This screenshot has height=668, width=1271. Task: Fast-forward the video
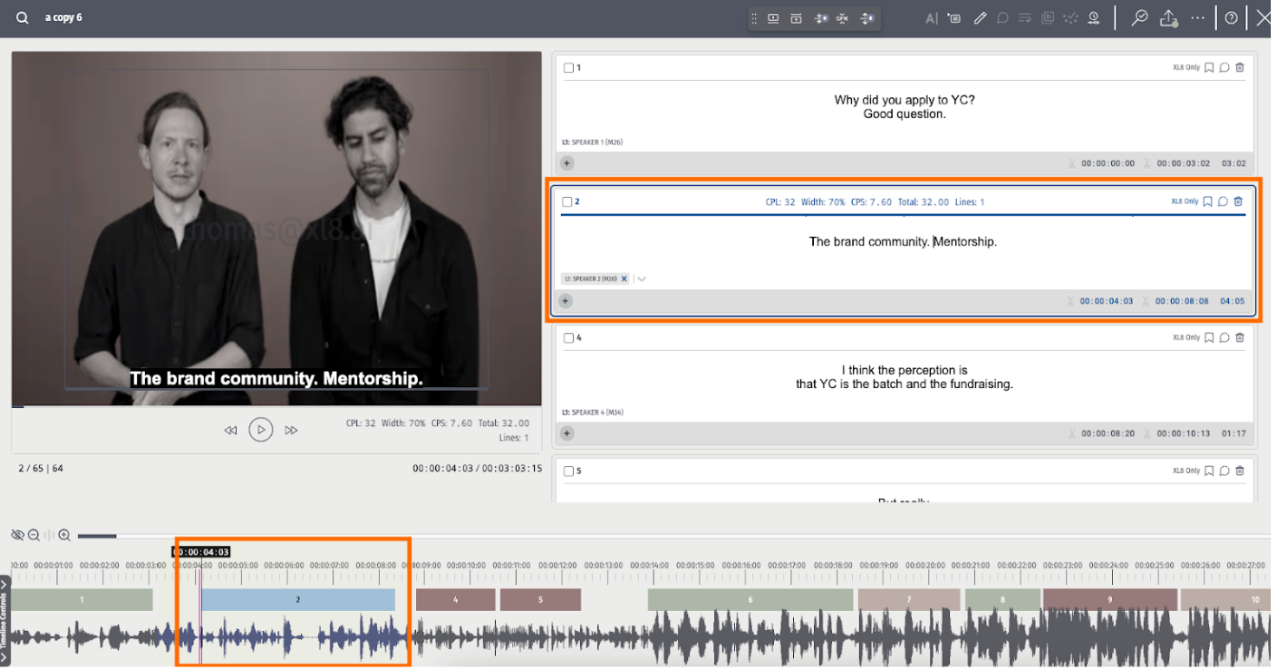click(292, 430)
